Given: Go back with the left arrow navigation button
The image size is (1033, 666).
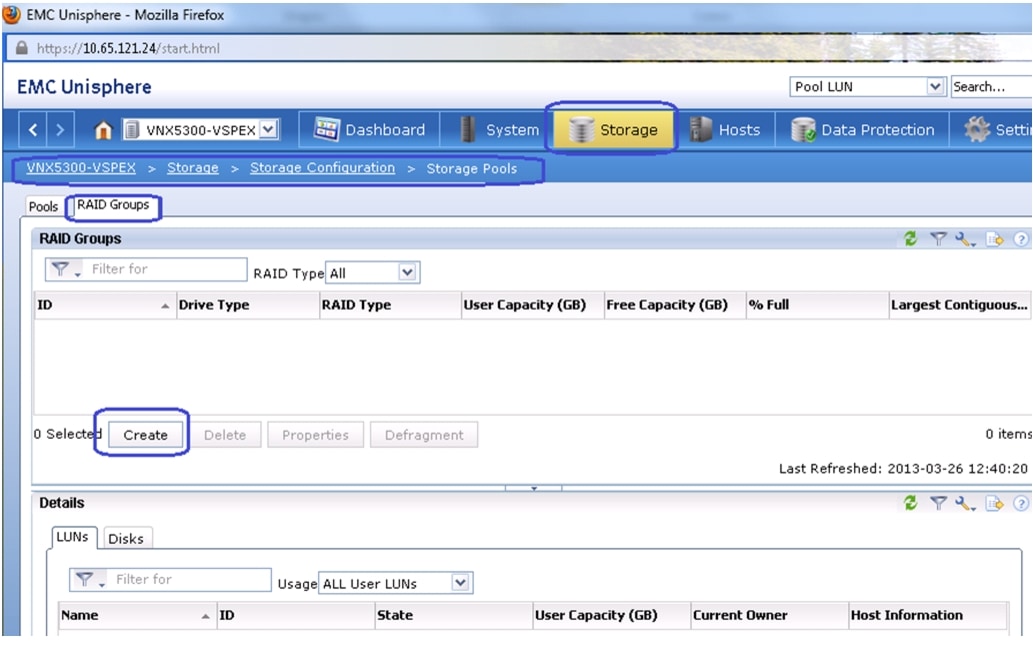Looking at the screenshot, I should [x=33, y=130].
